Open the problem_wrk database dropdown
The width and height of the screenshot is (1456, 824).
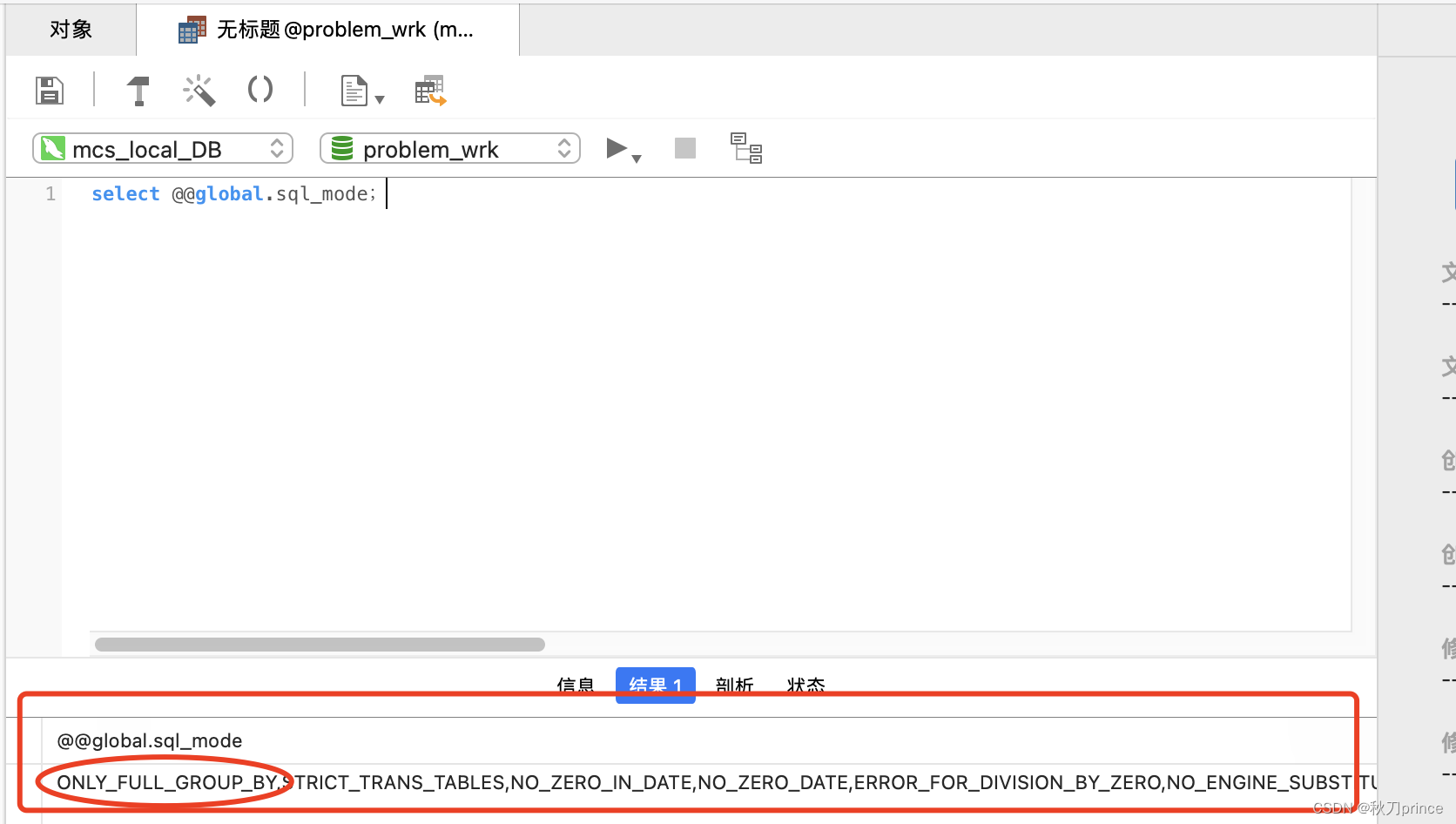450,149
